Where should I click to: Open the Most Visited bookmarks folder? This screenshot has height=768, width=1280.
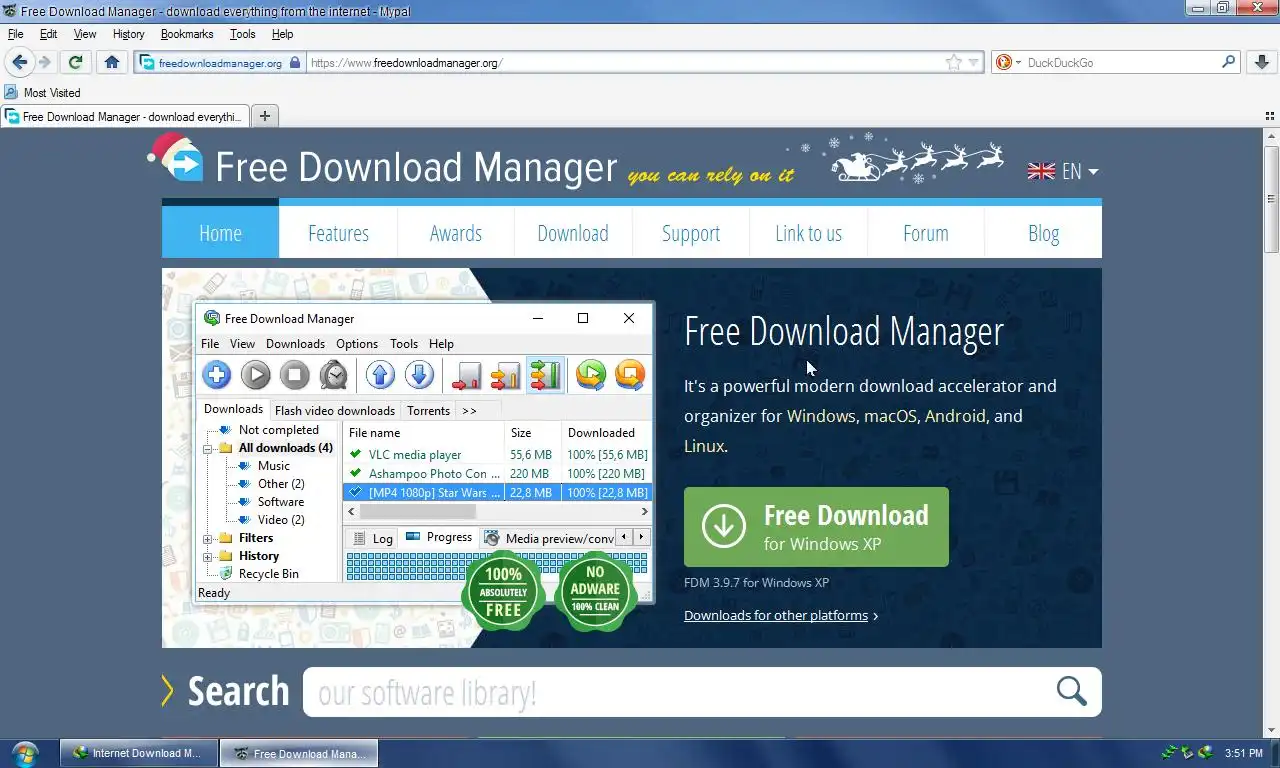coord(43,92)
